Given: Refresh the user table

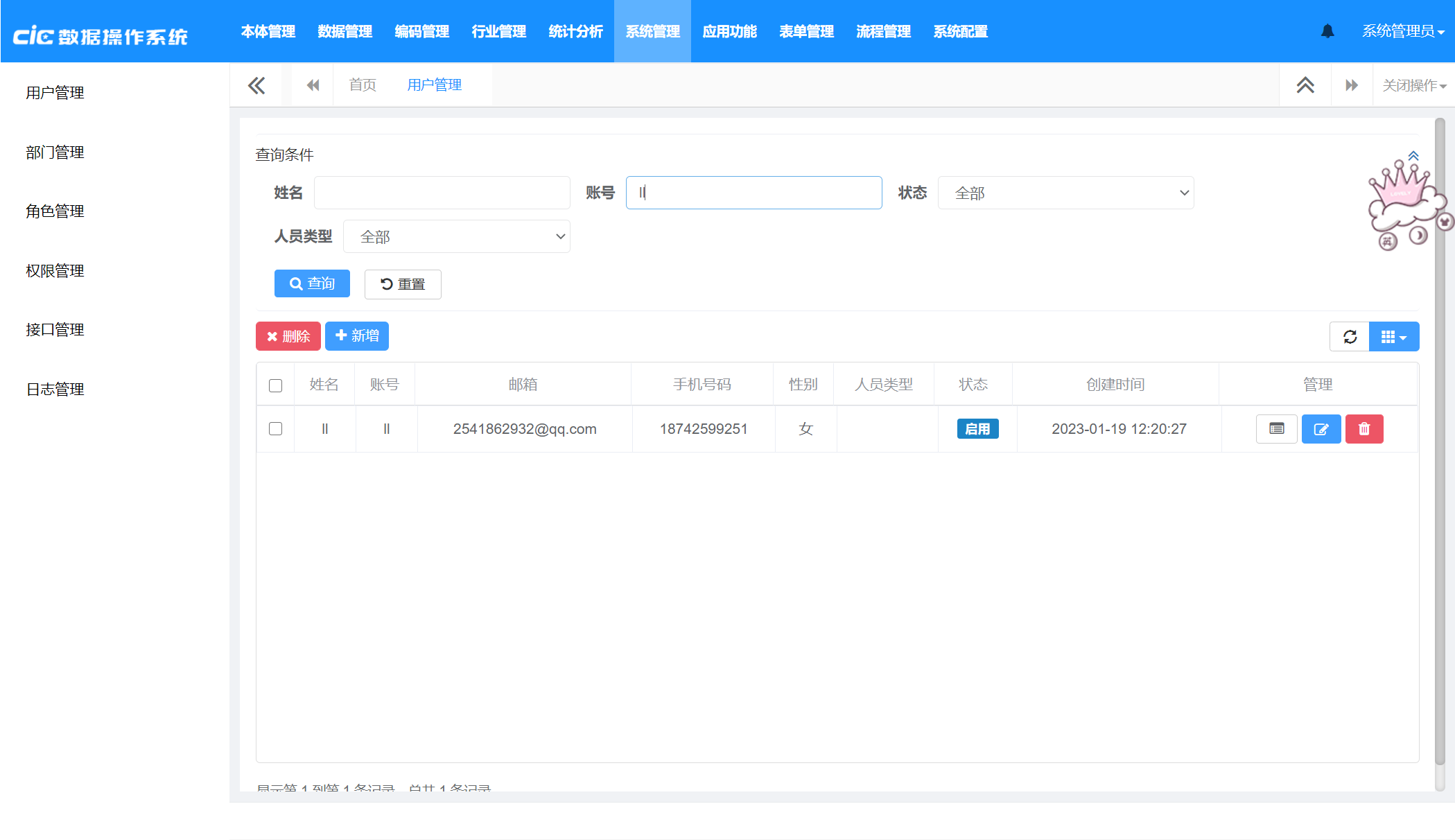Looking at the screenshot, I should 1350,337.
